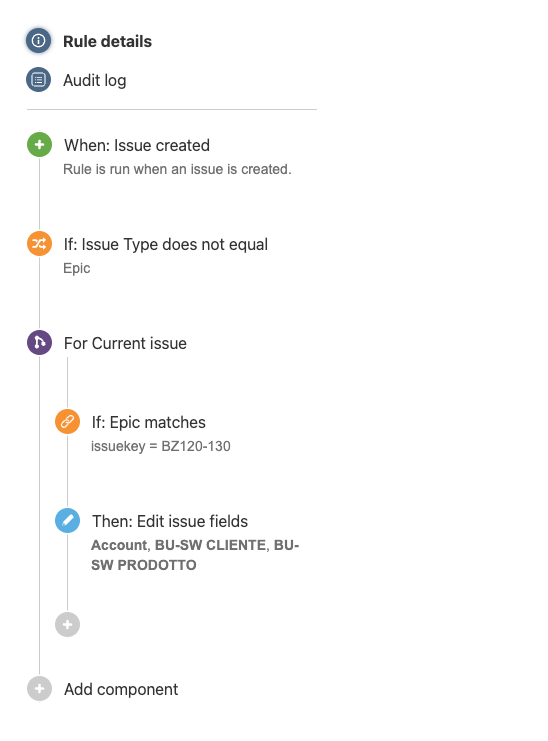The height and width of the screenshot is (741, 548).
Task: Click the Rule details info icon
Action: click(38, 41)
